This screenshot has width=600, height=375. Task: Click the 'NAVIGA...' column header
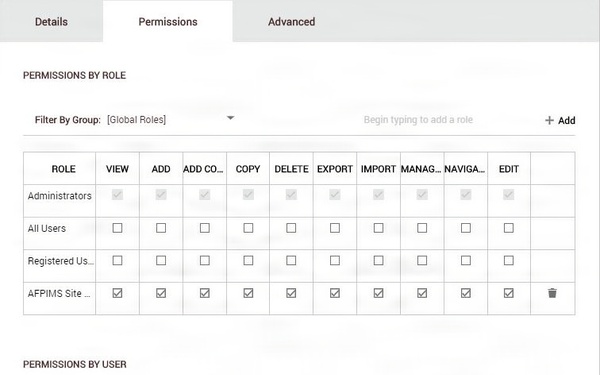465,169
